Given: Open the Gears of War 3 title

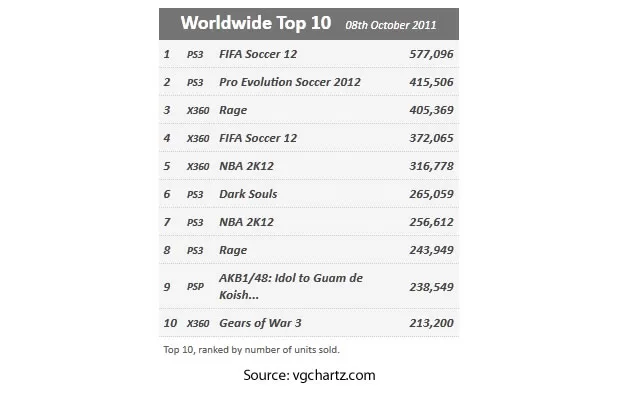Looking at the screenshot, I should click(x=260, y=323).
